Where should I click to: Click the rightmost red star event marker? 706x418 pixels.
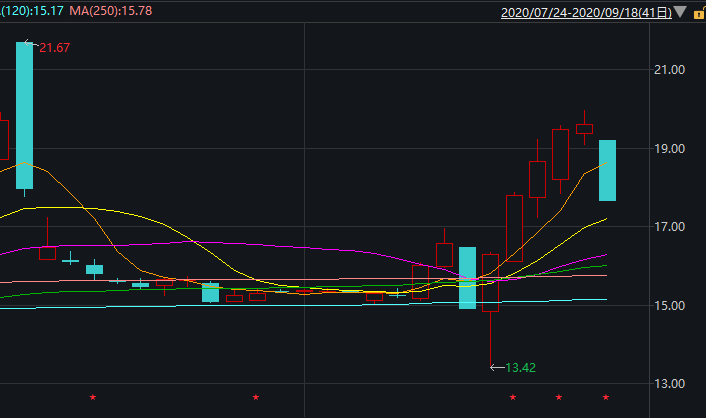coord(605,397)
